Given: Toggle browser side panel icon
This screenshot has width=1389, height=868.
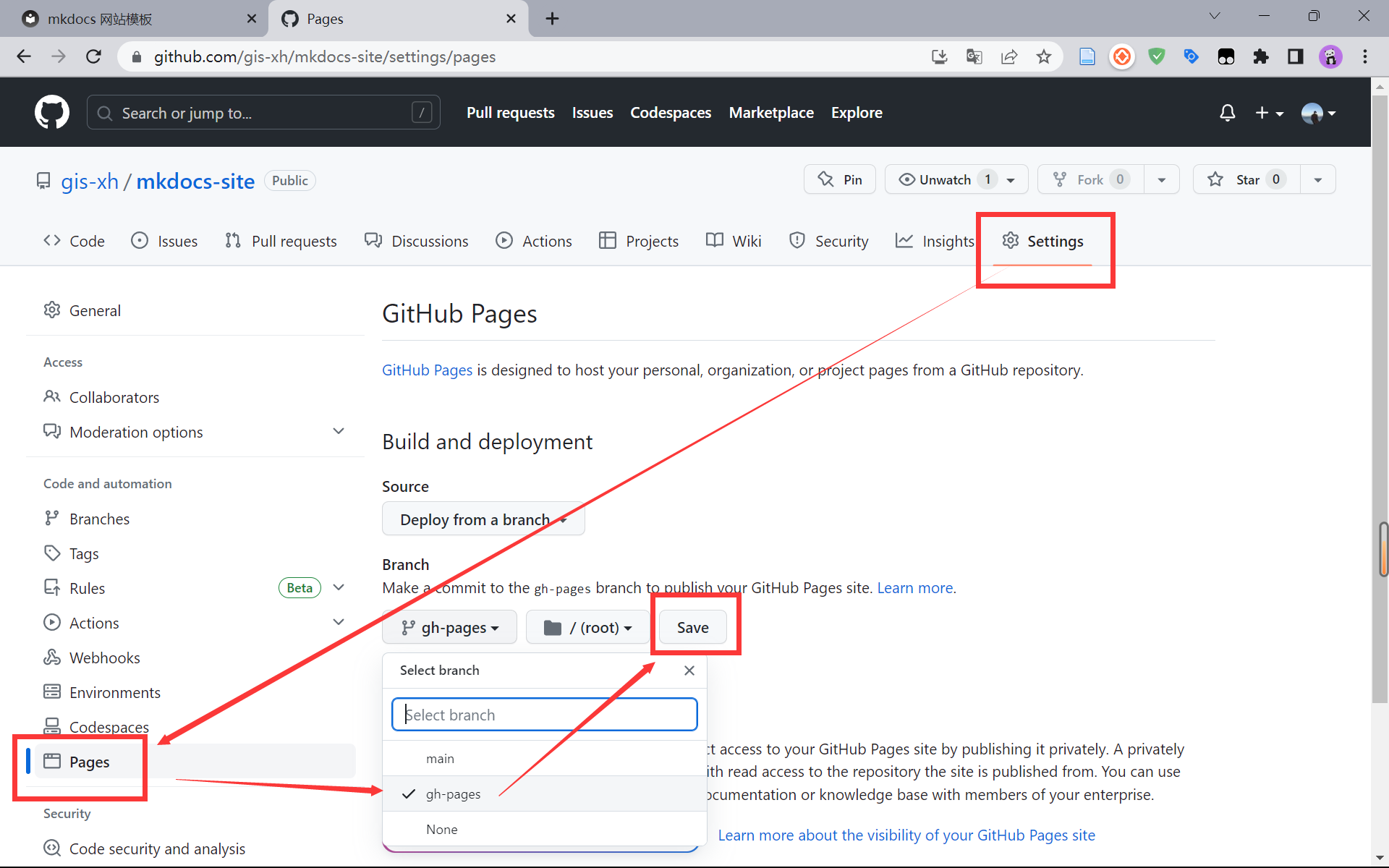Looking at the screenshot, I should 1296,56.
